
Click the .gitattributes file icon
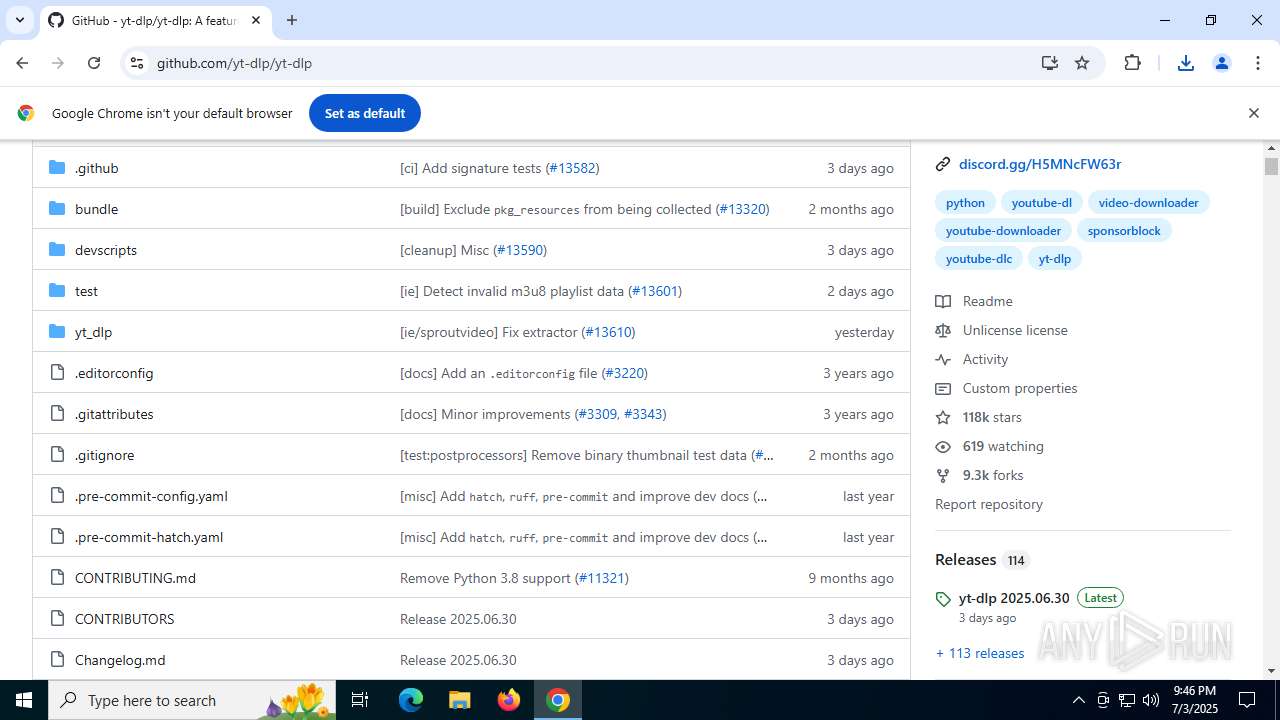(x=57, y=414)
